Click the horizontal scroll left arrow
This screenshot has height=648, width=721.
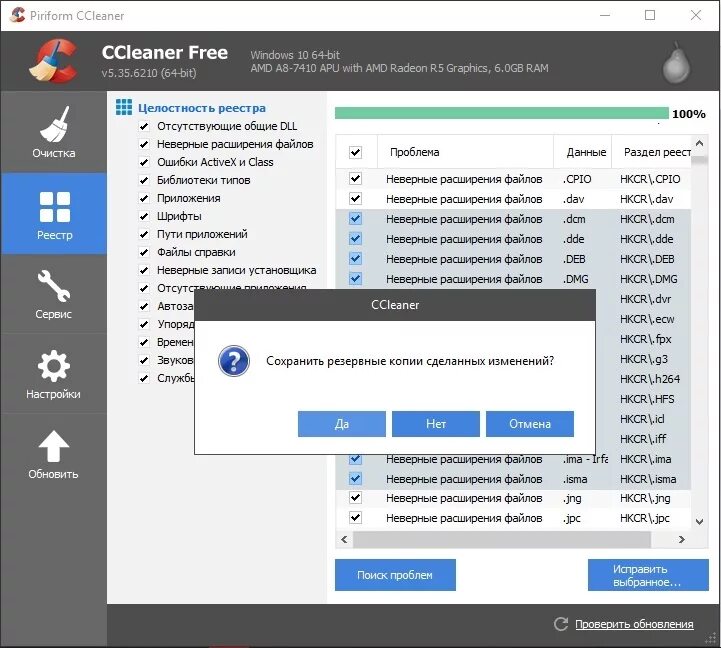[344, 539]
